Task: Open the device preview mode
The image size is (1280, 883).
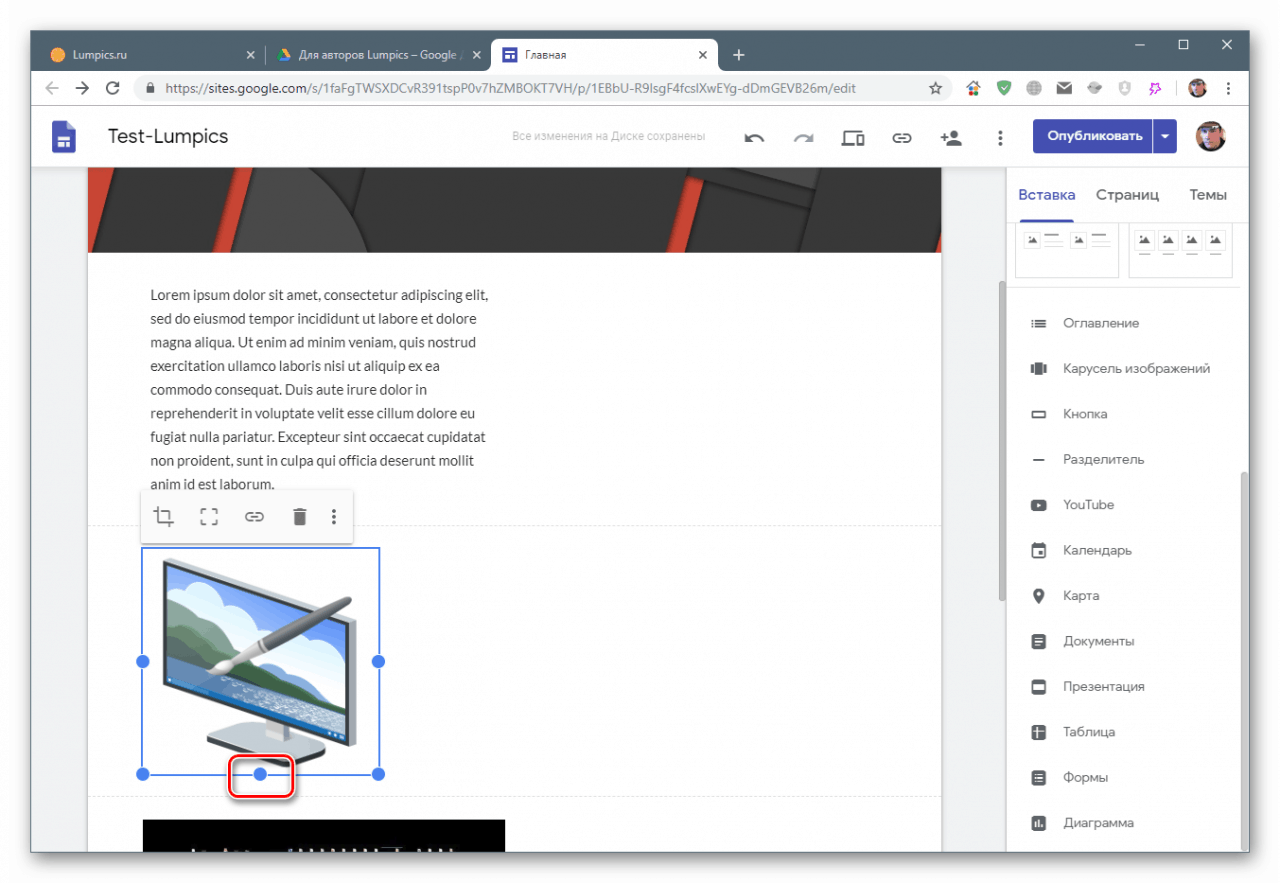Action: [853, 138]
